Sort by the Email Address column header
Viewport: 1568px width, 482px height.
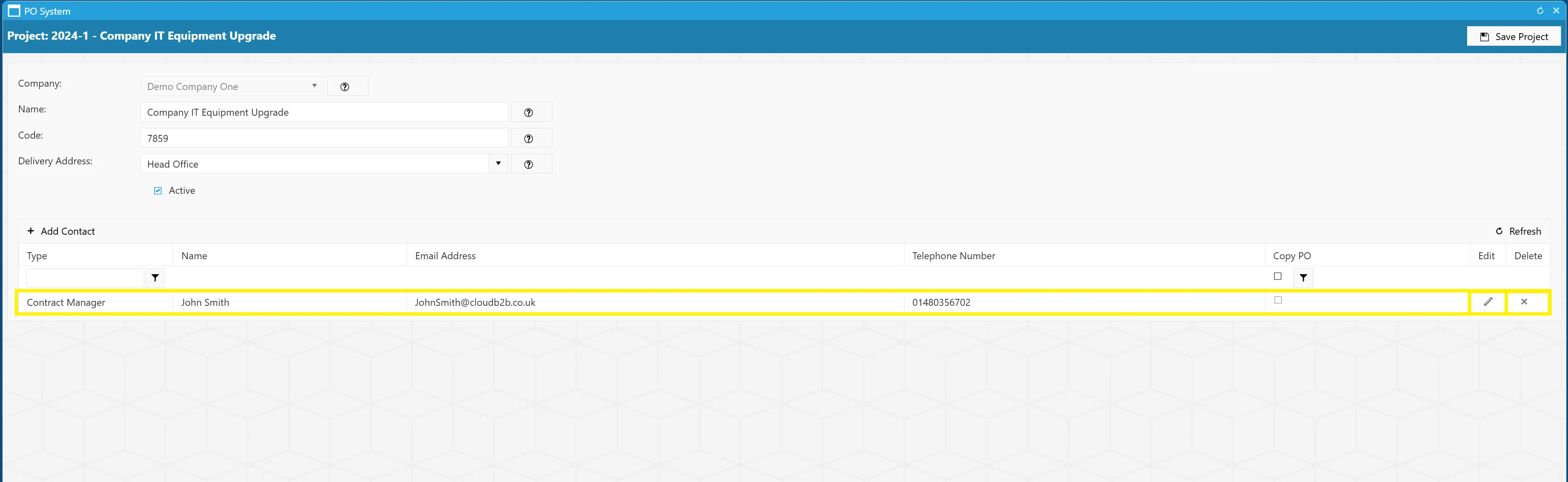tap(656, 256)
